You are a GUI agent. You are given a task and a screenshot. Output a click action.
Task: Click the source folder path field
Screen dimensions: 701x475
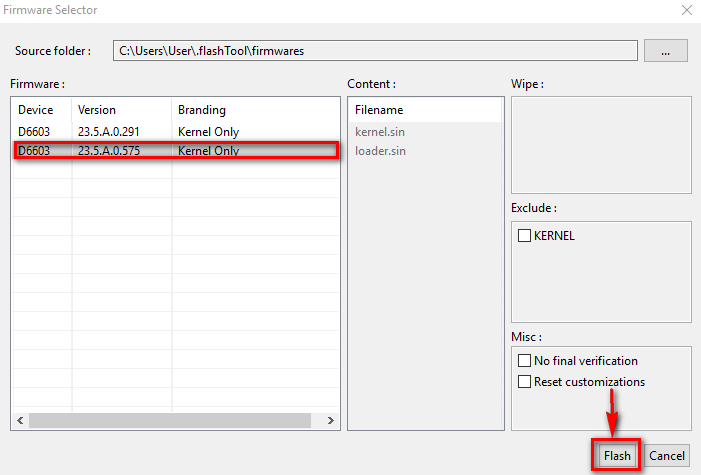point(375,50)
